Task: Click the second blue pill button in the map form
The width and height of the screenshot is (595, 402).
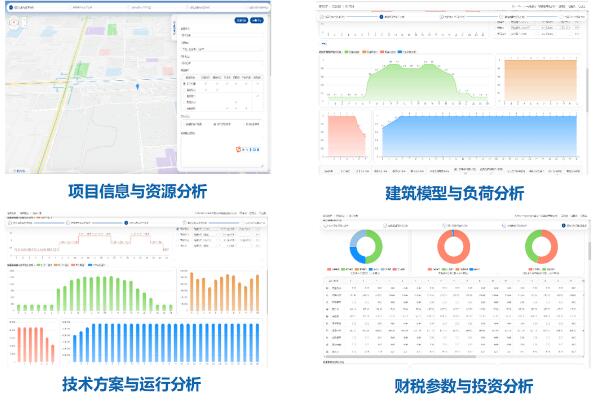Action: click(257, 20)
